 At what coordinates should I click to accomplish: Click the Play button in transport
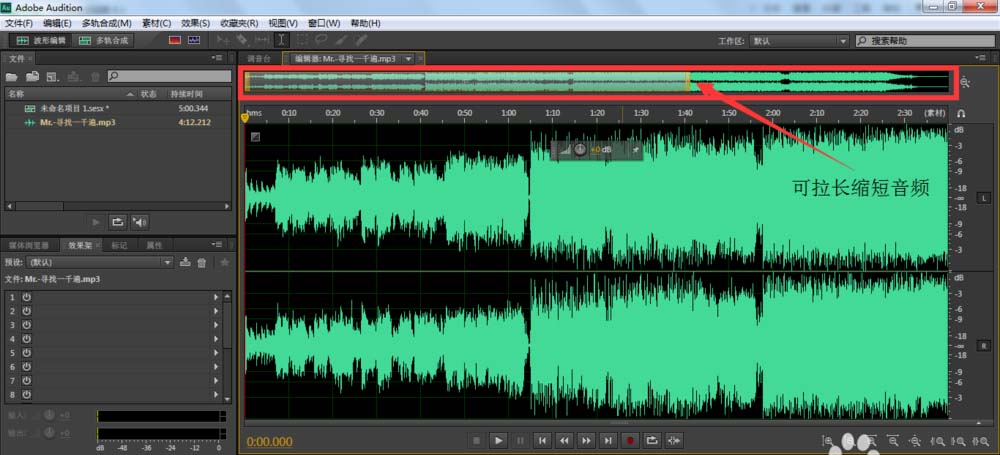pyautogui.click(x=498, y=440)
